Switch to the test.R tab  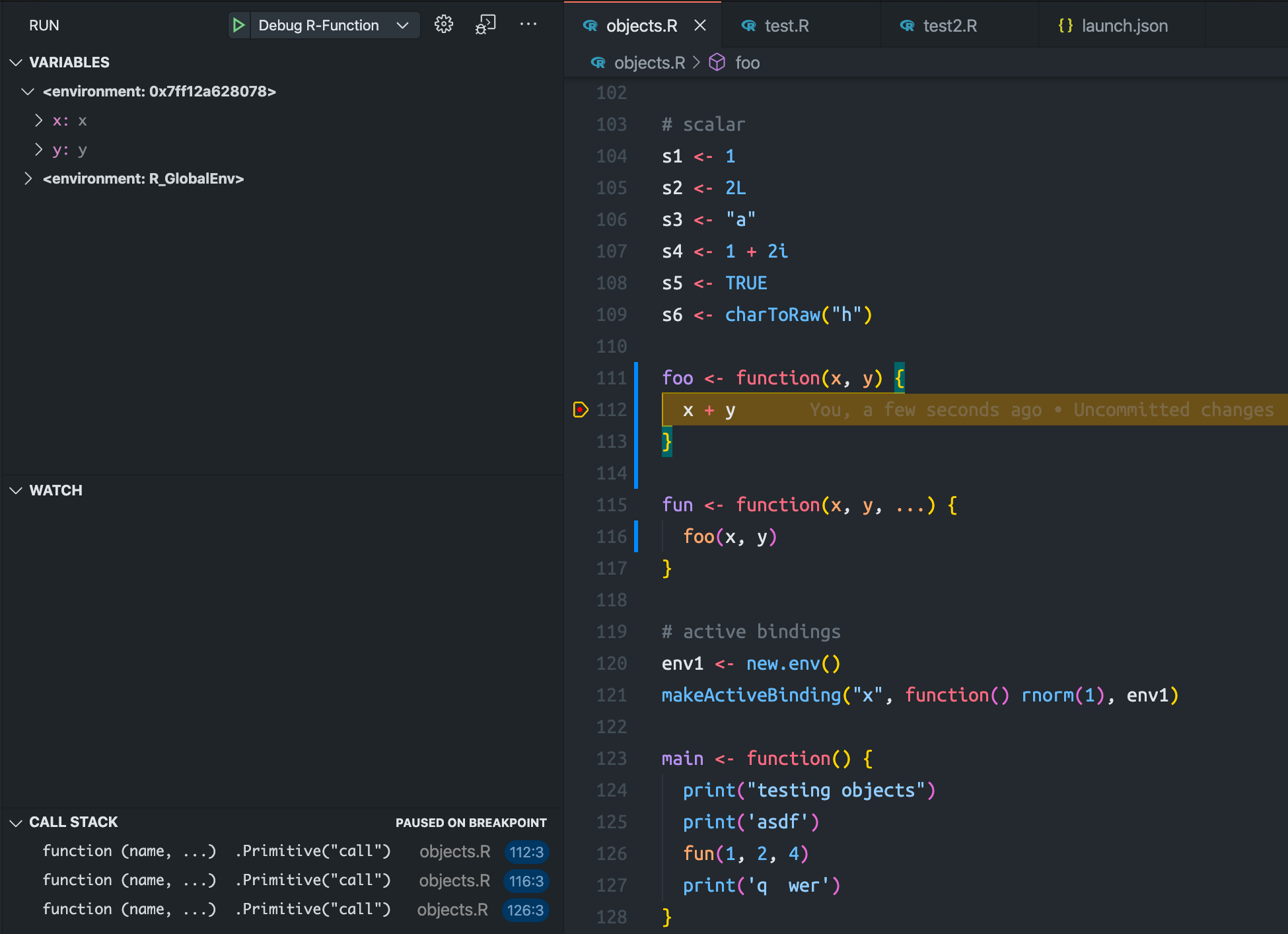click(x=786, y=26)
